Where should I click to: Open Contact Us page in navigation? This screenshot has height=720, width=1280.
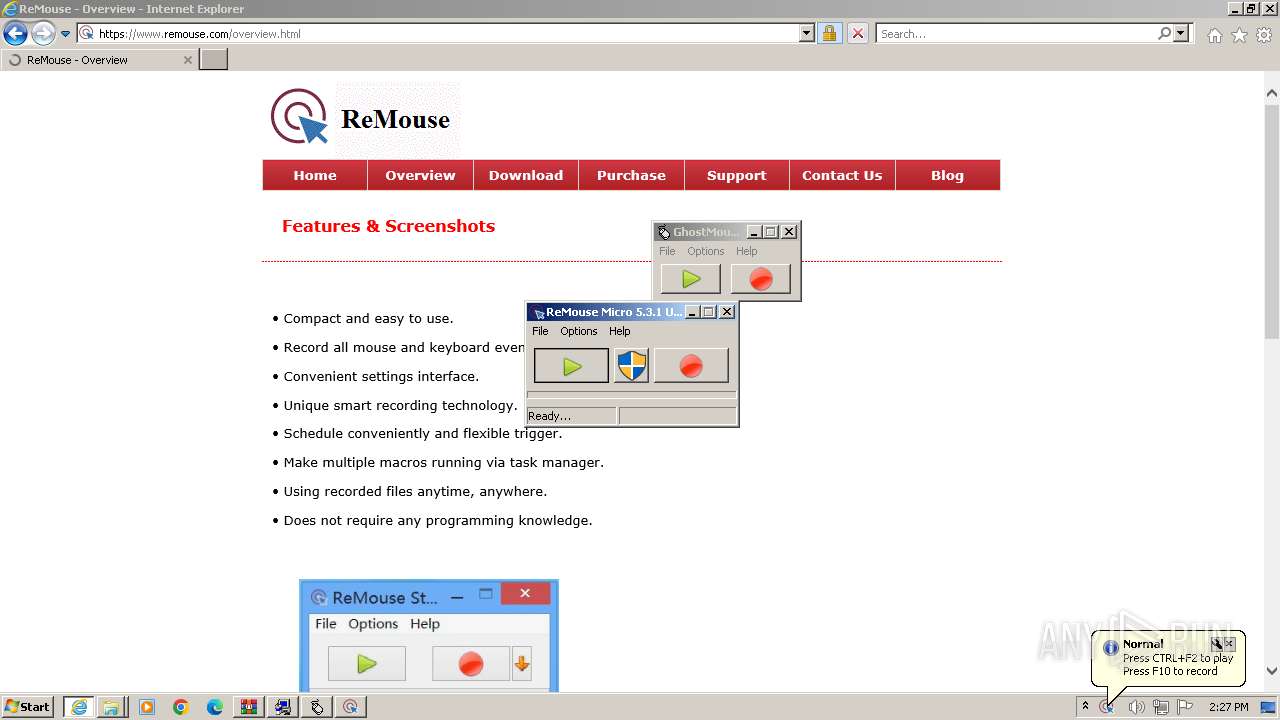(x=842, y=175)
